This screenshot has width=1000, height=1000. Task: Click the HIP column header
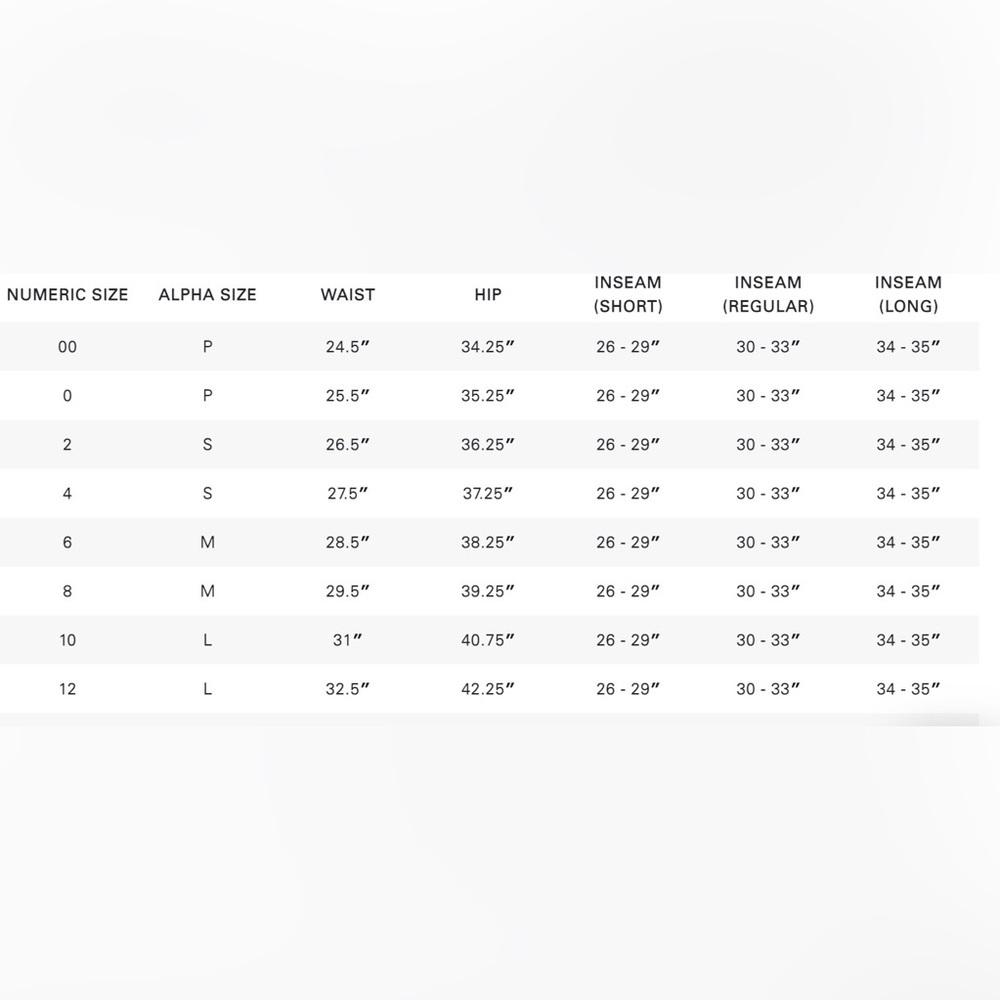coord(488,294)
